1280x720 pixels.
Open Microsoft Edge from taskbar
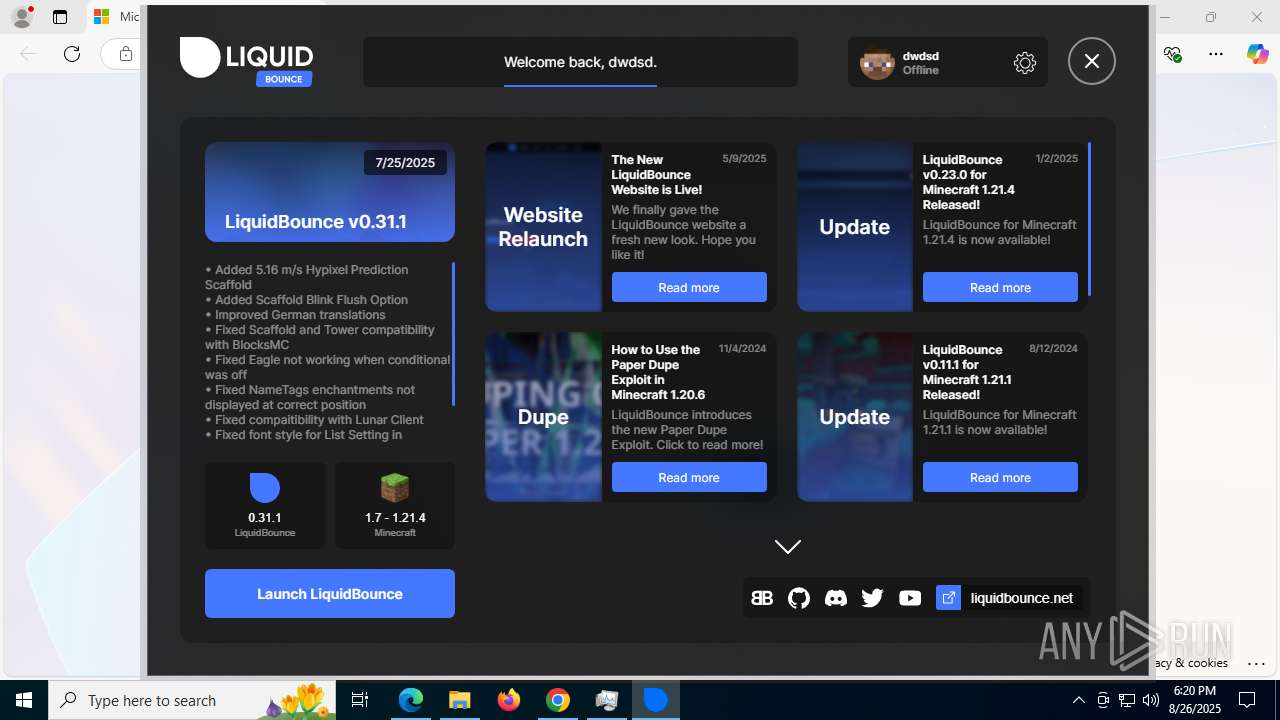[x=411, y=700]
